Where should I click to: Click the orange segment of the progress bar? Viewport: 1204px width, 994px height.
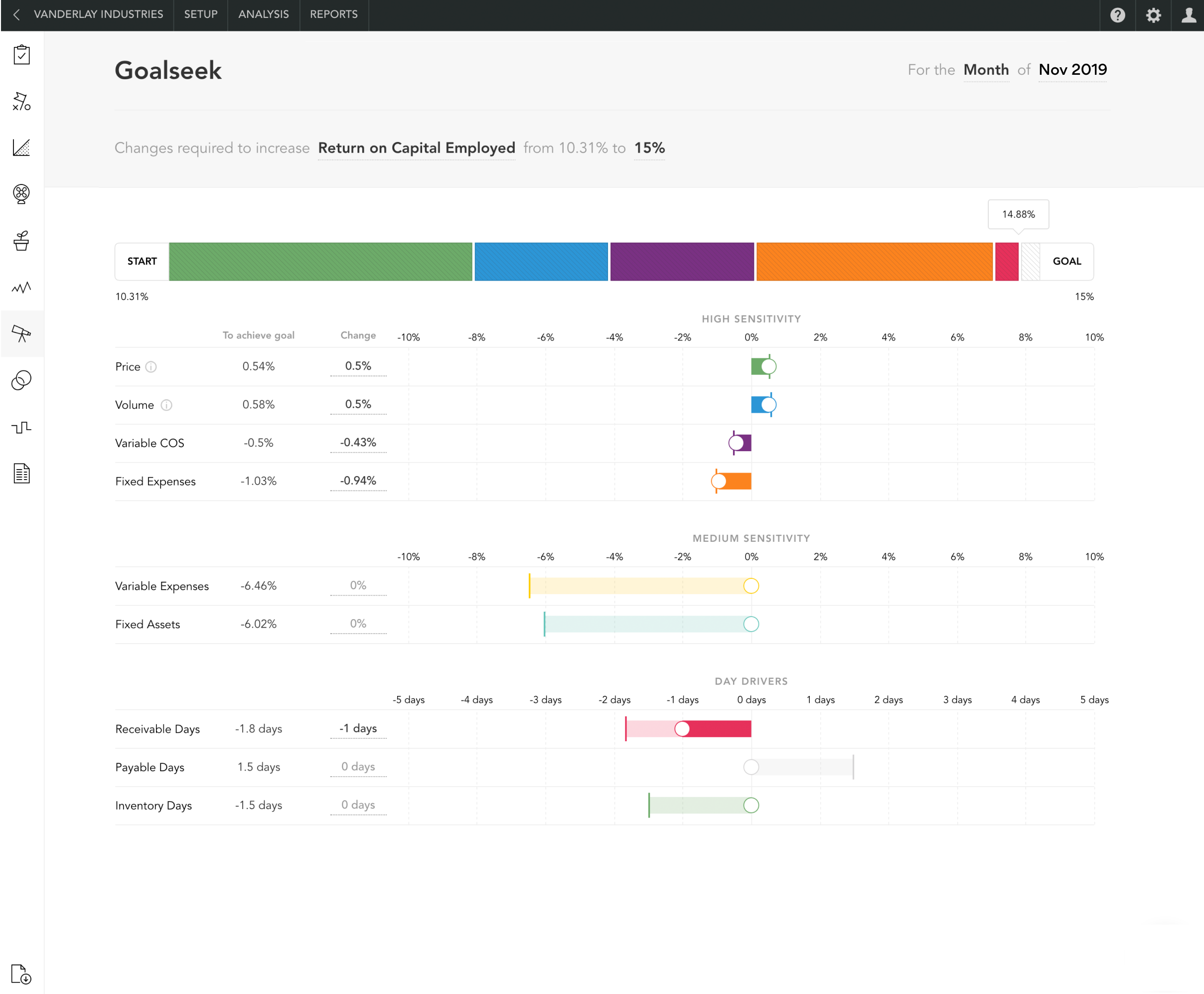pyautogui.click(x=875, y=262)
